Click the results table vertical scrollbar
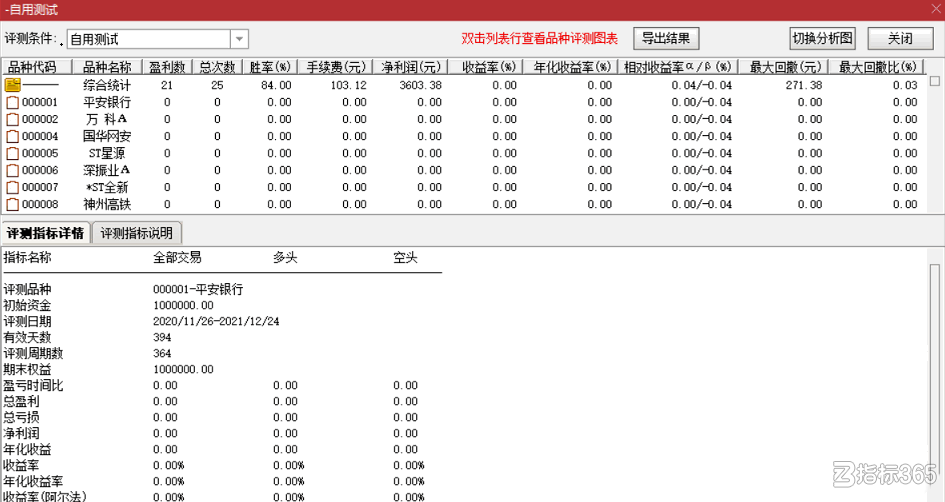Screen dimensions: 945x502 pos(935,136)
